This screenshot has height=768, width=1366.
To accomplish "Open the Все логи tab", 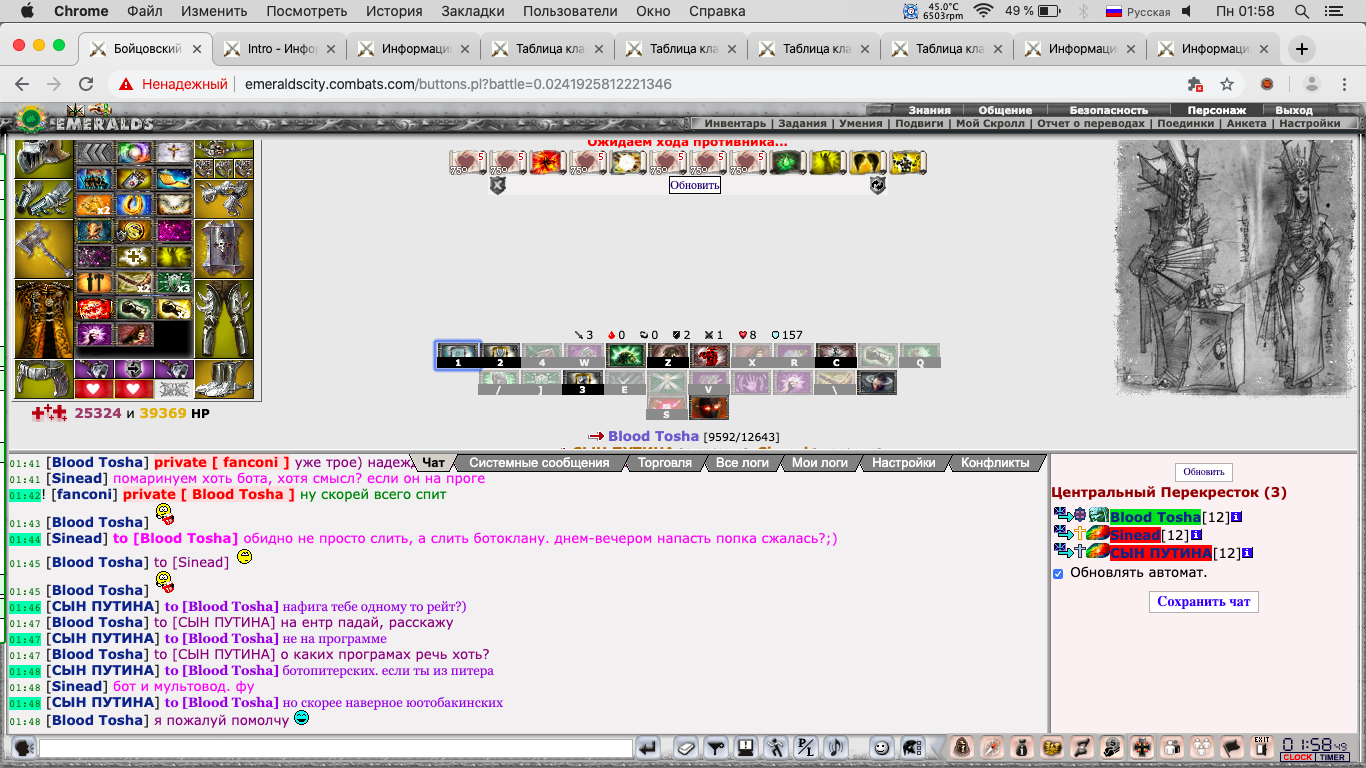I will (x=741, y=463).
